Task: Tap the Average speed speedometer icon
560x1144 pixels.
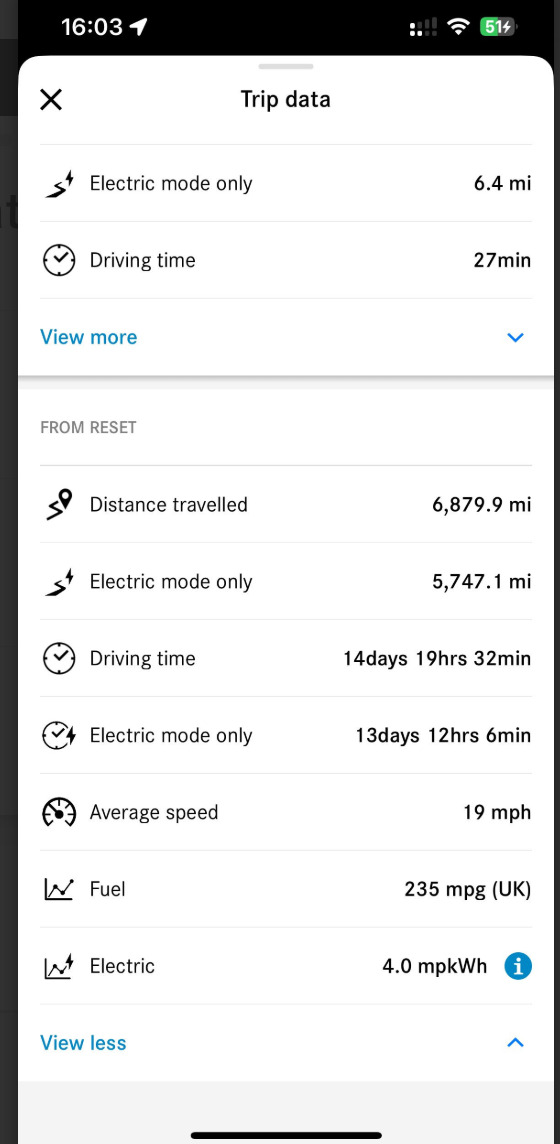Action: [59, 812]
